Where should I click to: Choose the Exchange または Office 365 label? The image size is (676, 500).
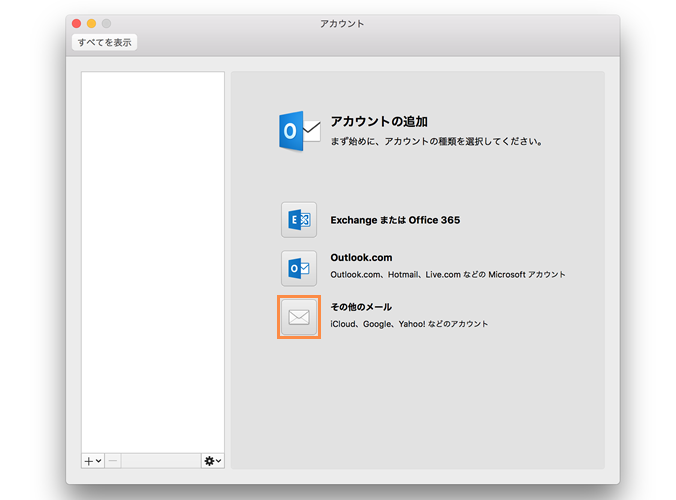tap(395, 220)
